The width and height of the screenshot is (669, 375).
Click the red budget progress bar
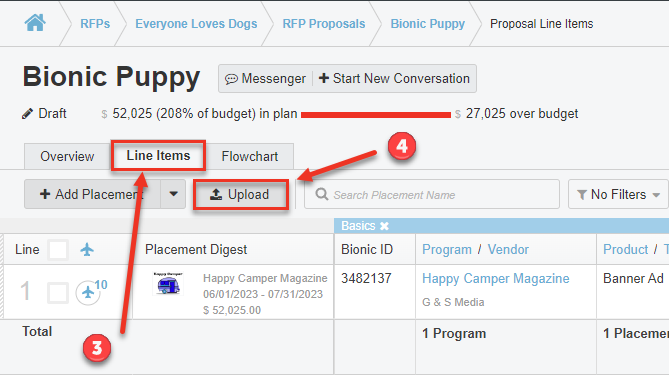(376, 115)
